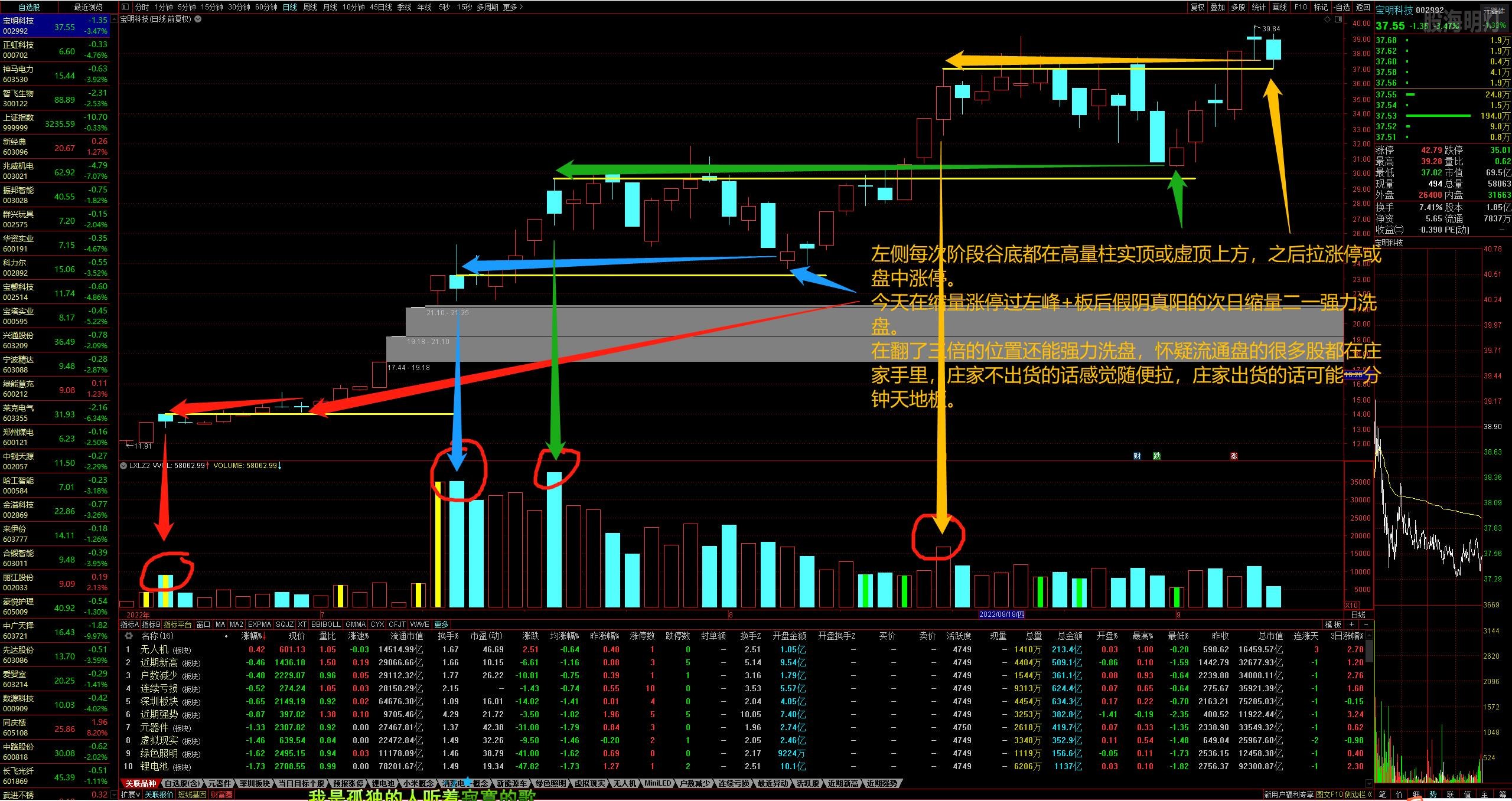Click the diamond icon at chart top-right

click(1328, 19)
